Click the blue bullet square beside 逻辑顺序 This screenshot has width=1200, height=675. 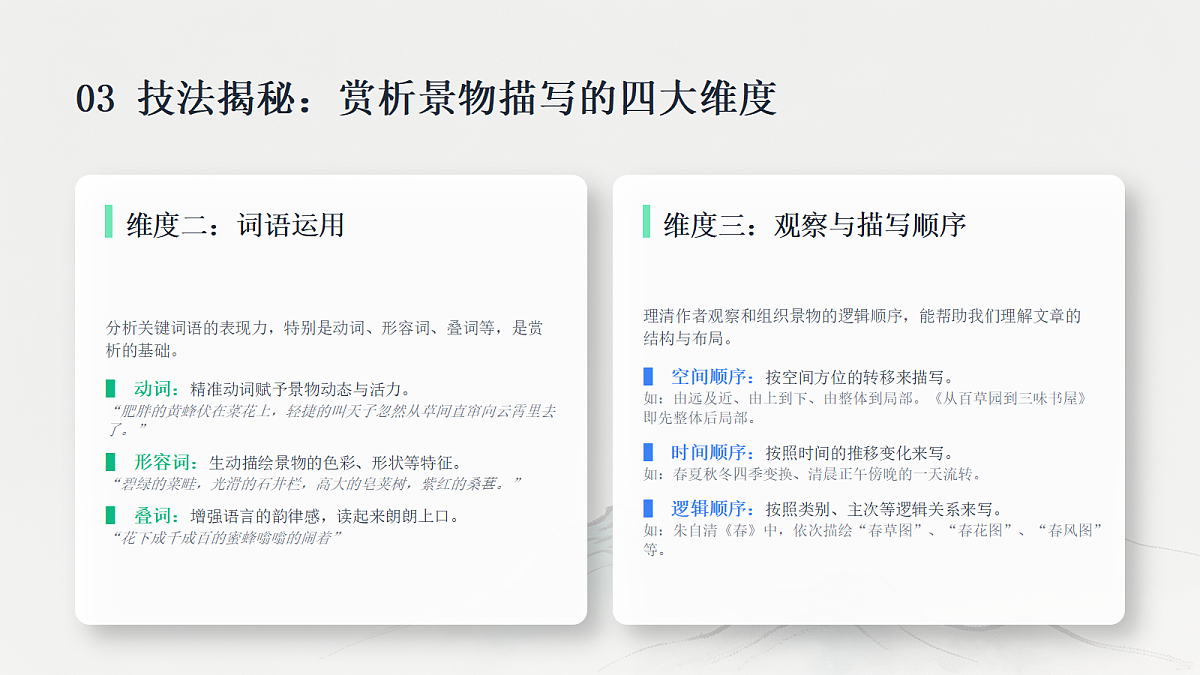648,507
